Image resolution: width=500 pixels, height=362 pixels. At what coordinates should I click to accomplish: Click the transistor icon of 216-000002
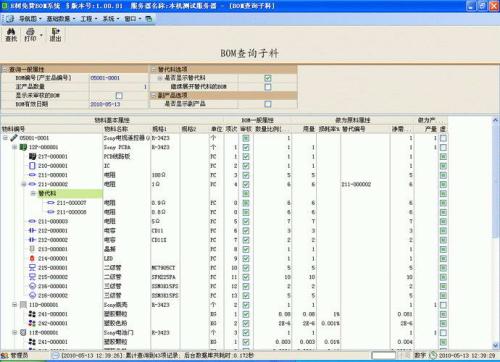pos(32,295)
